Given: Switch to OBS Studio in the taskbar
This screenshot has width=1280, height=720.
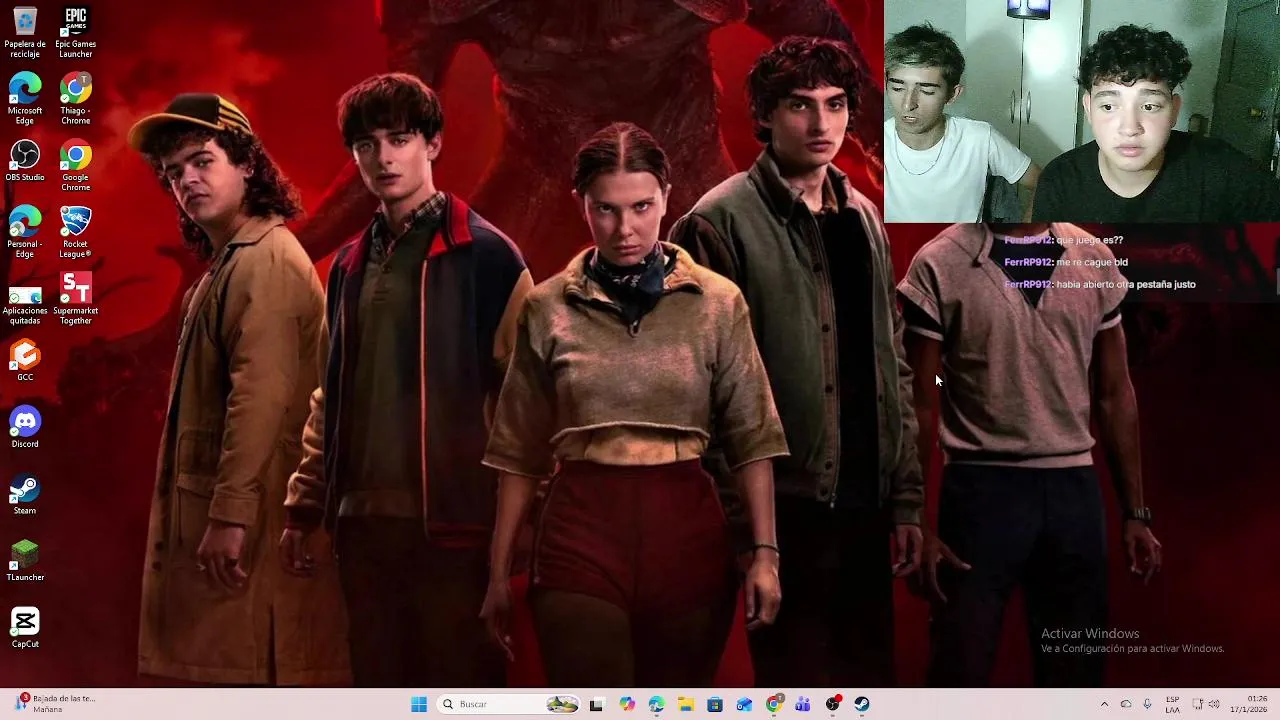Looking at the screenshot, I should tap(833, 704).
